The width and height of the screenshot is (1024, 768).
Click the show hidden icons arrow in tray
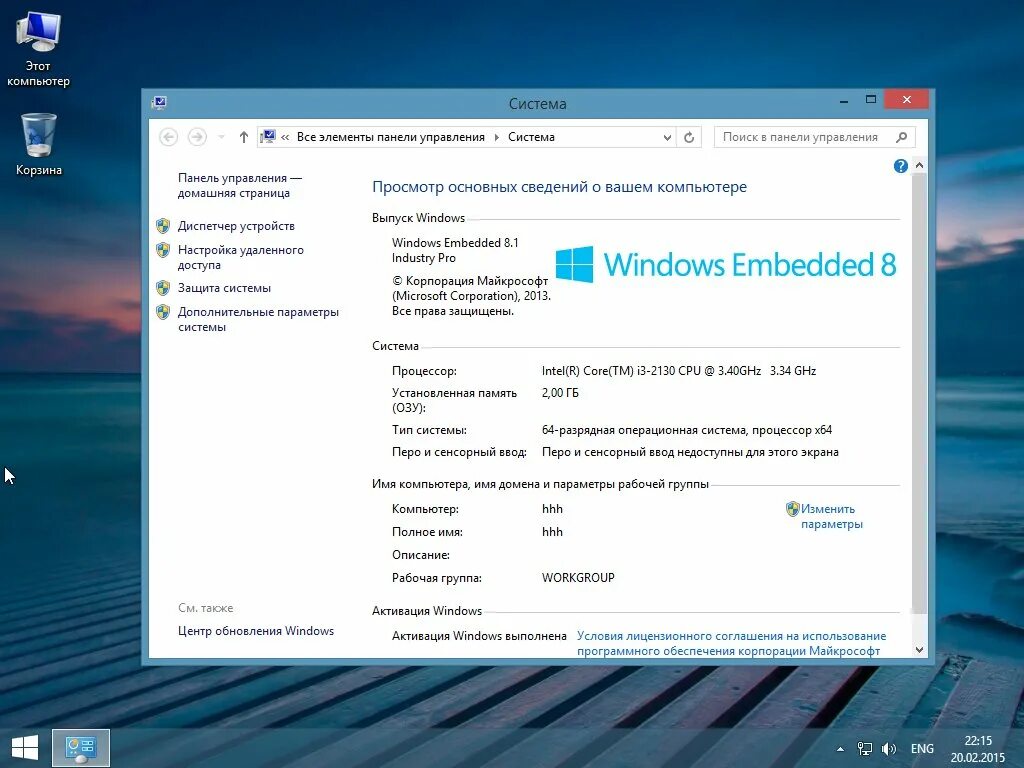tap(840, 748)
